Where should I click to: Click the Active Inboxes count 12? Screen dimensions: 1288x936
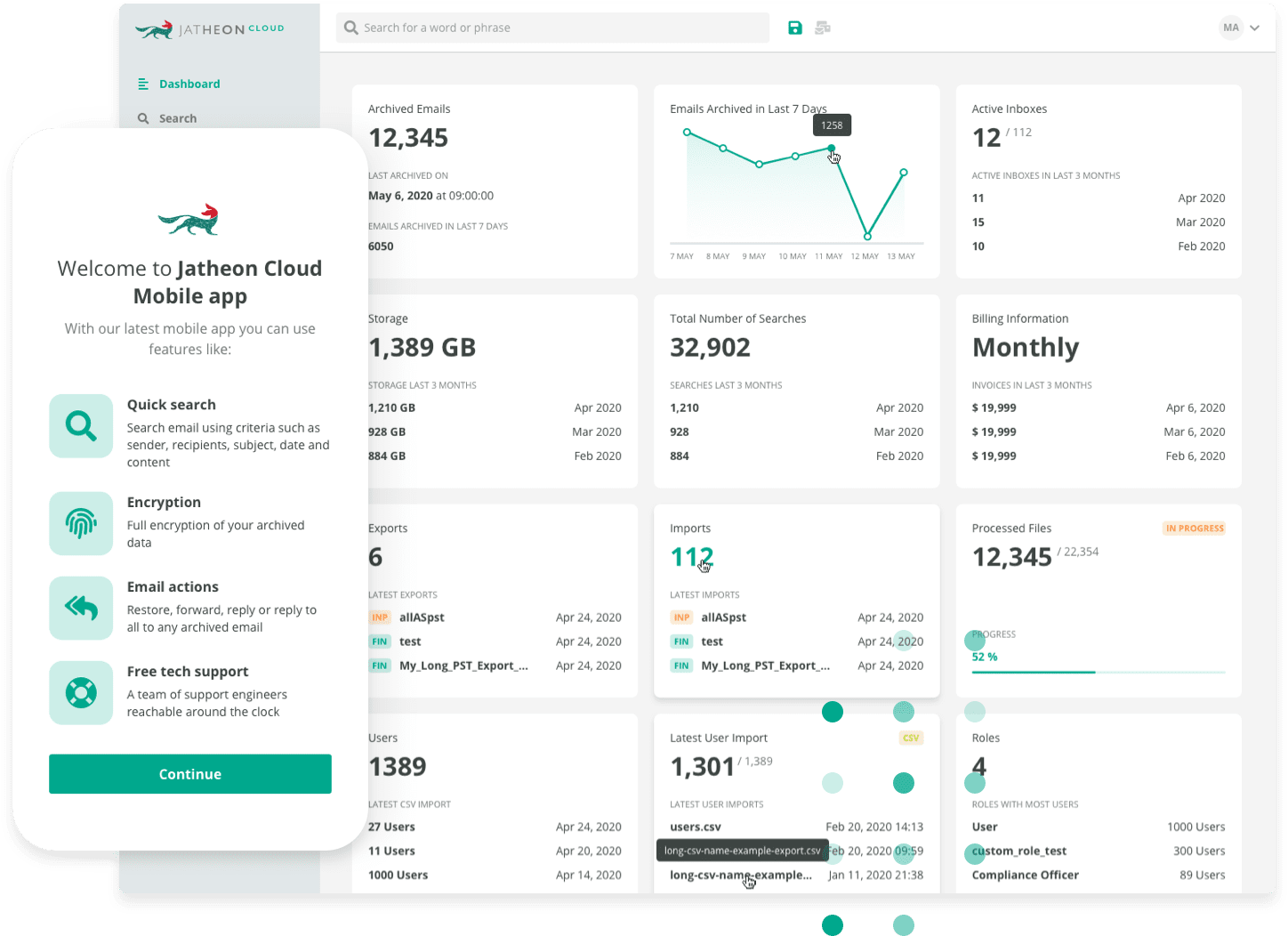point(986,138)
